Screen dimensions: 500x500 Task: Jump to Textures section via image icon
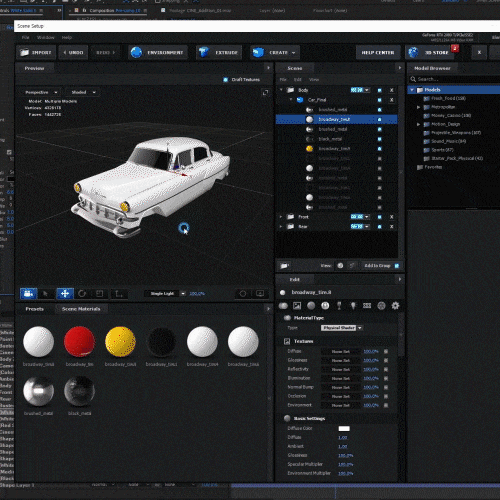(297, 306)
